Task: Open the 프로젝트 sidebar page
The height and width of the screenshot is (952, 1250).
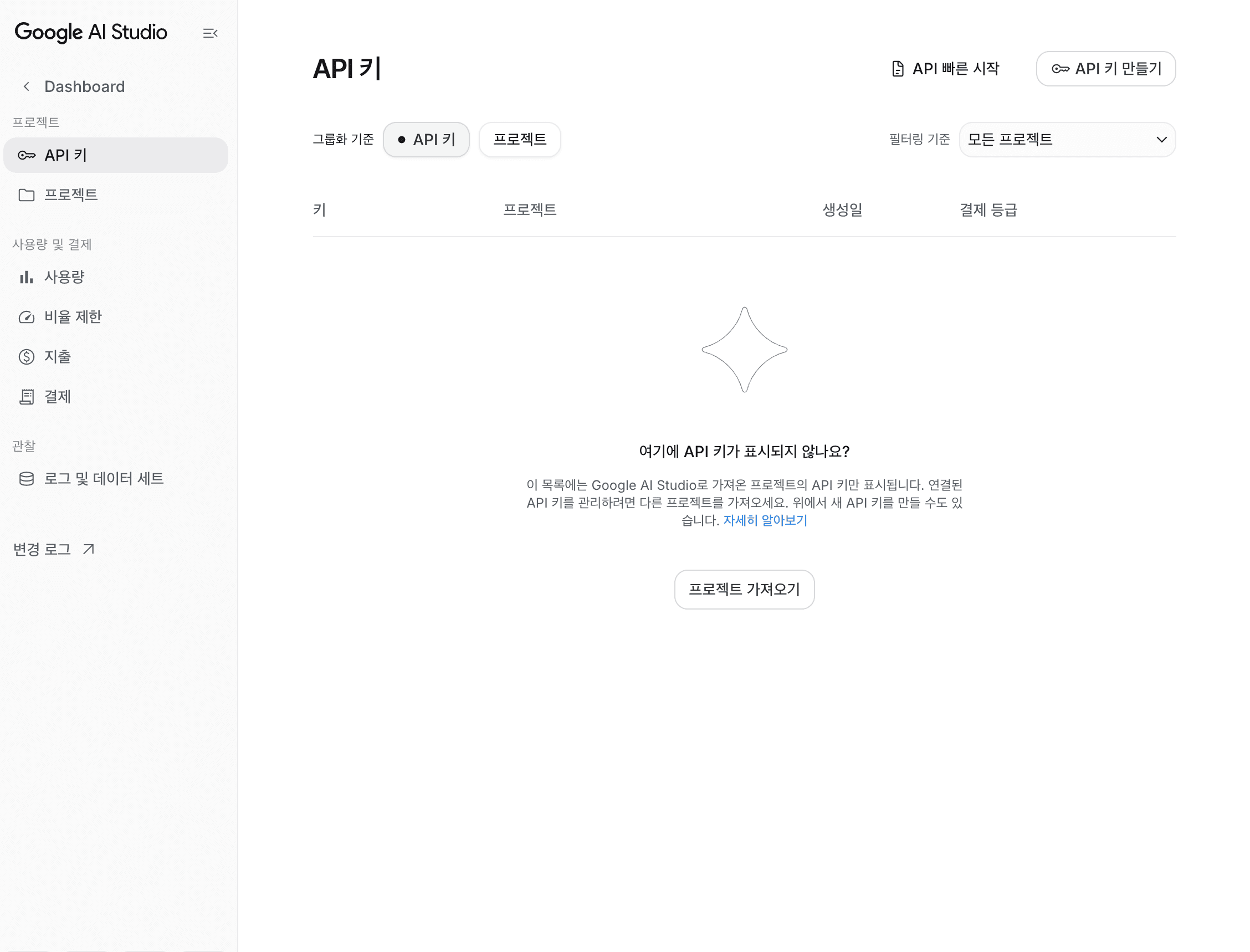Action: 116,195
